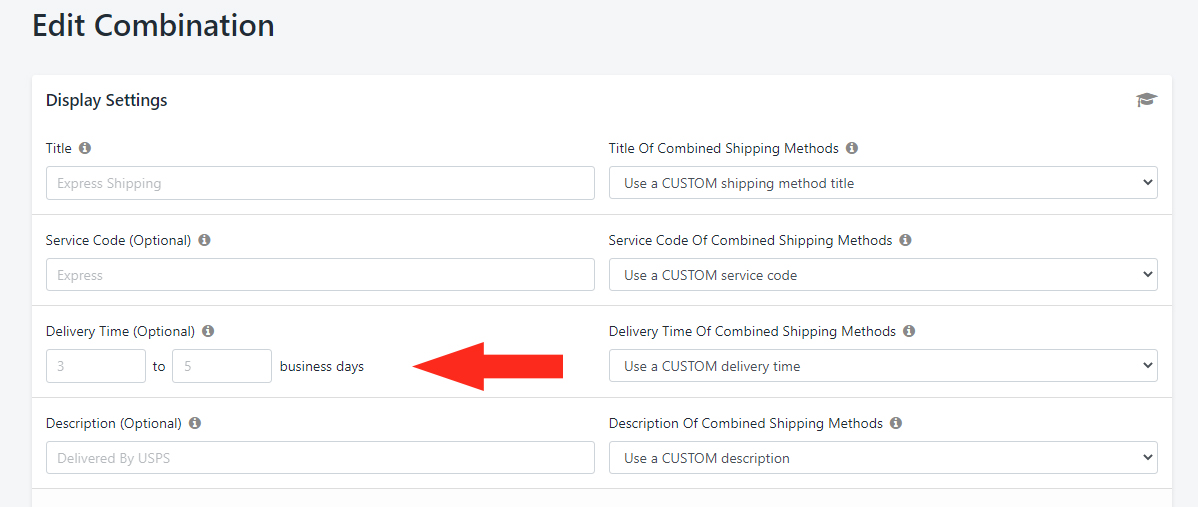Click the Edit Combination page title

pos(154,26)
